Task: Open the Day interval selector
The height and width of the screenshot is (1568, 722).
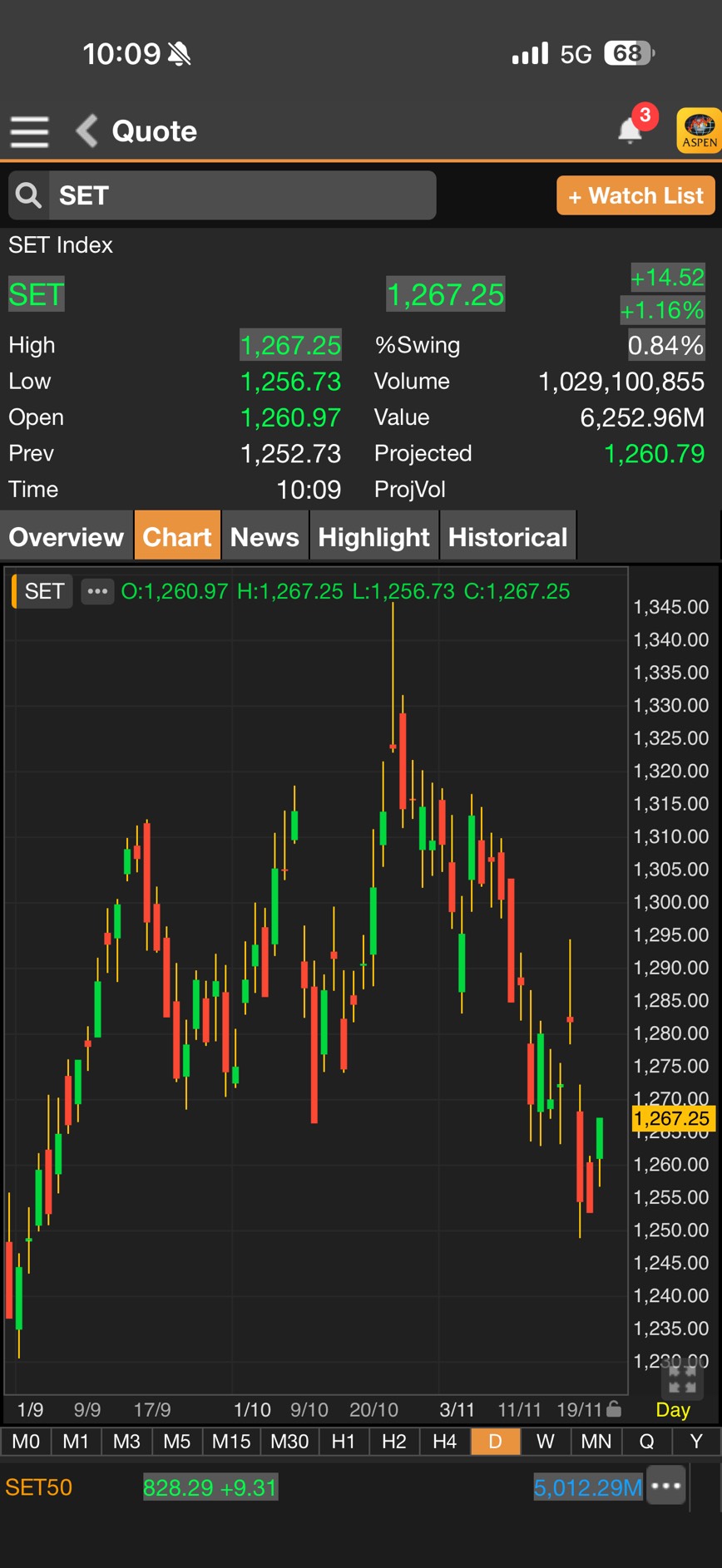Action: 672,1410
